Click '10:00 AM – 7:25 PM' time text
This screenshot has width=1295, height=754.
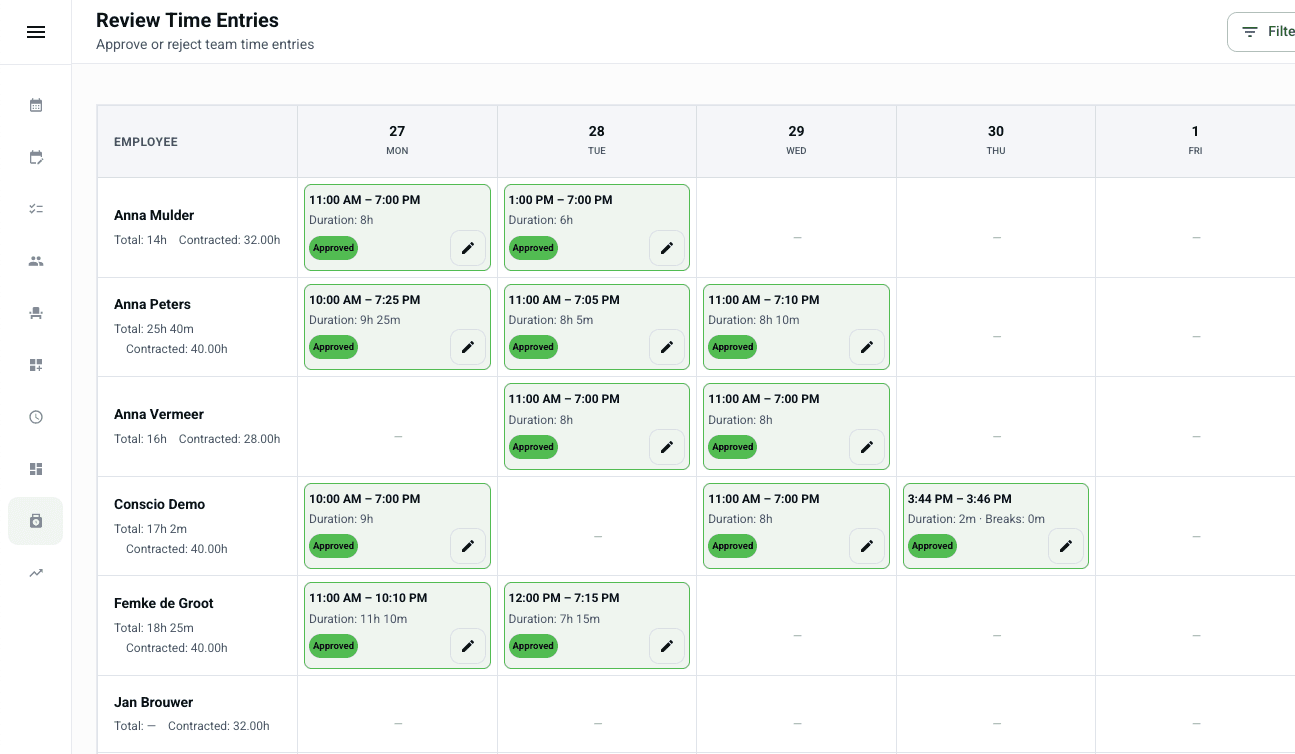(365, 300)
